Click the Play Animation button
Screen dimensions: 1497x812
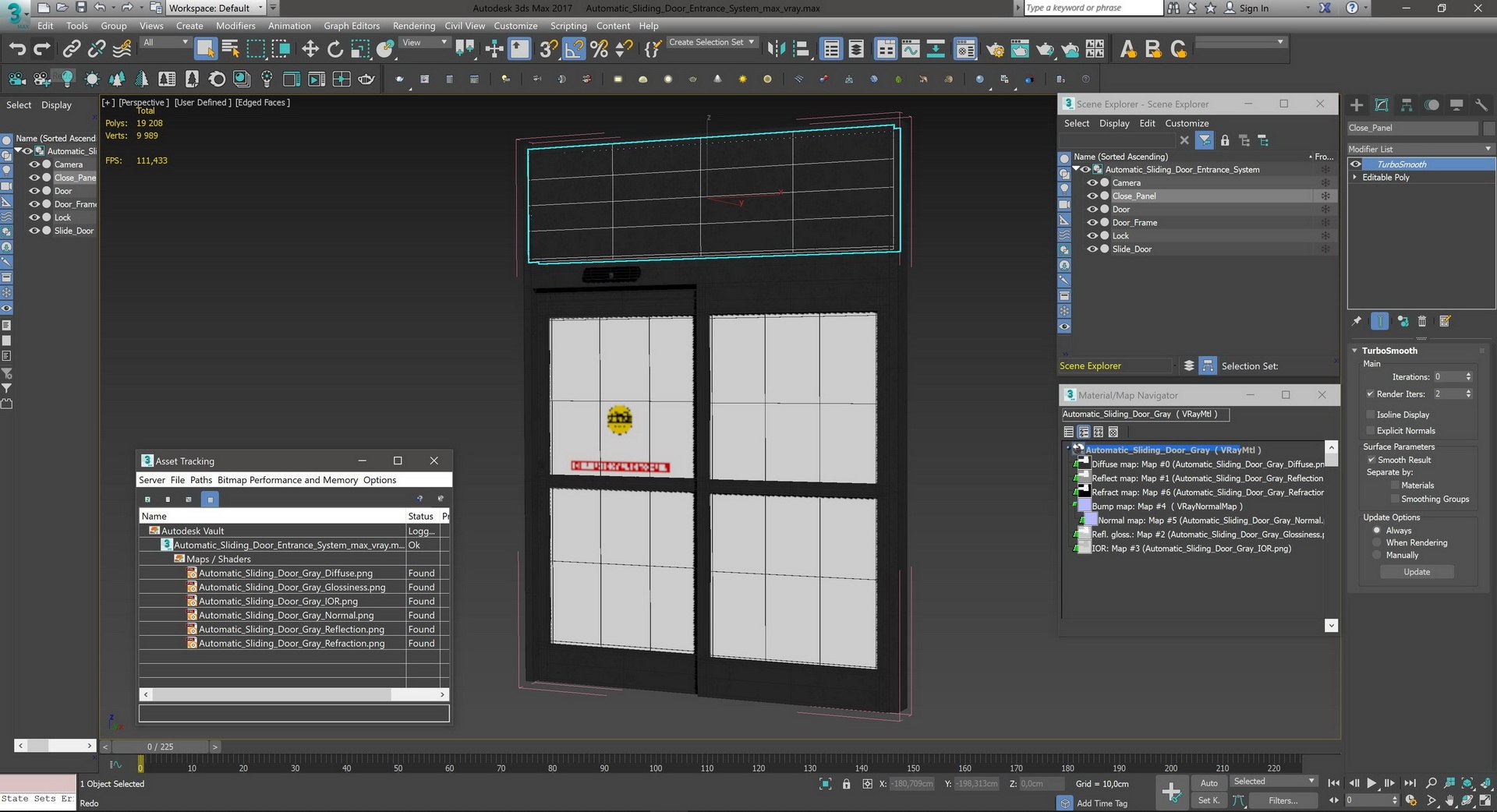1371,782
